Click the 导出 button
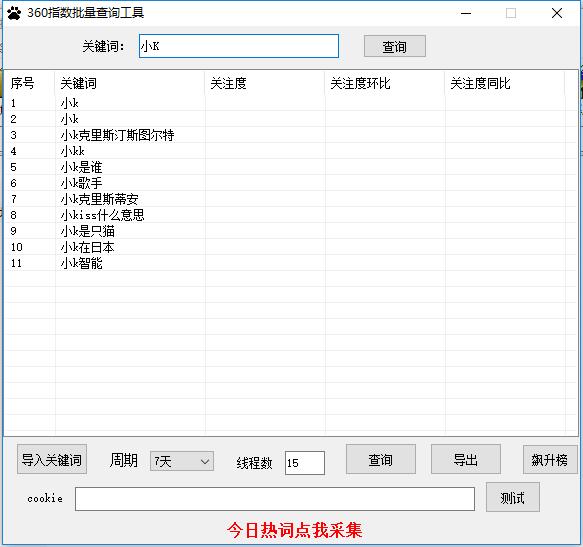Viewport: 583px width, 547px height. click(466, 459)
